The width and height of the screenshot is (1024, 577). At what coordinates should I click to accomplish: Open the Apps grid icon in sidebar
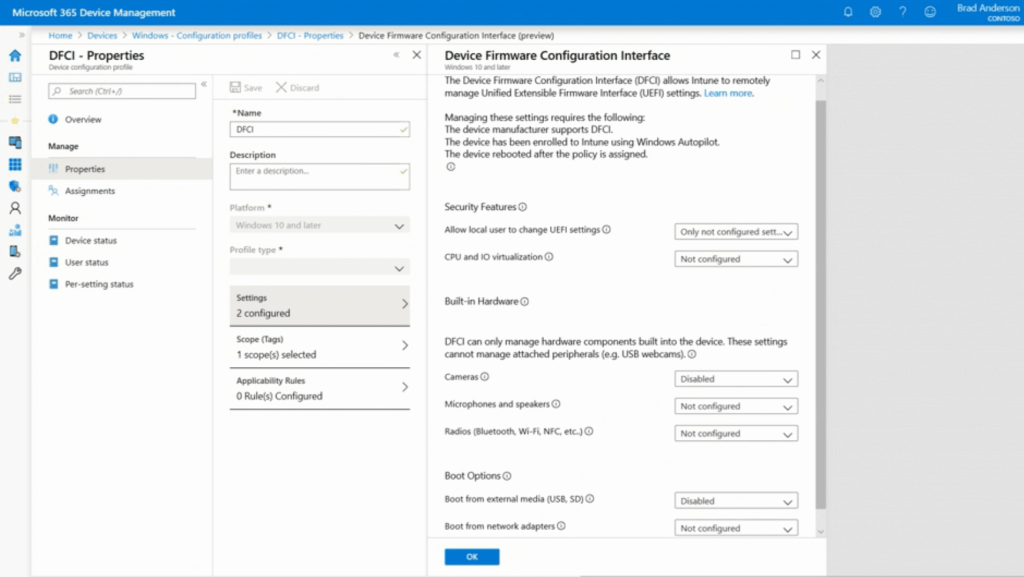[15, 164]
